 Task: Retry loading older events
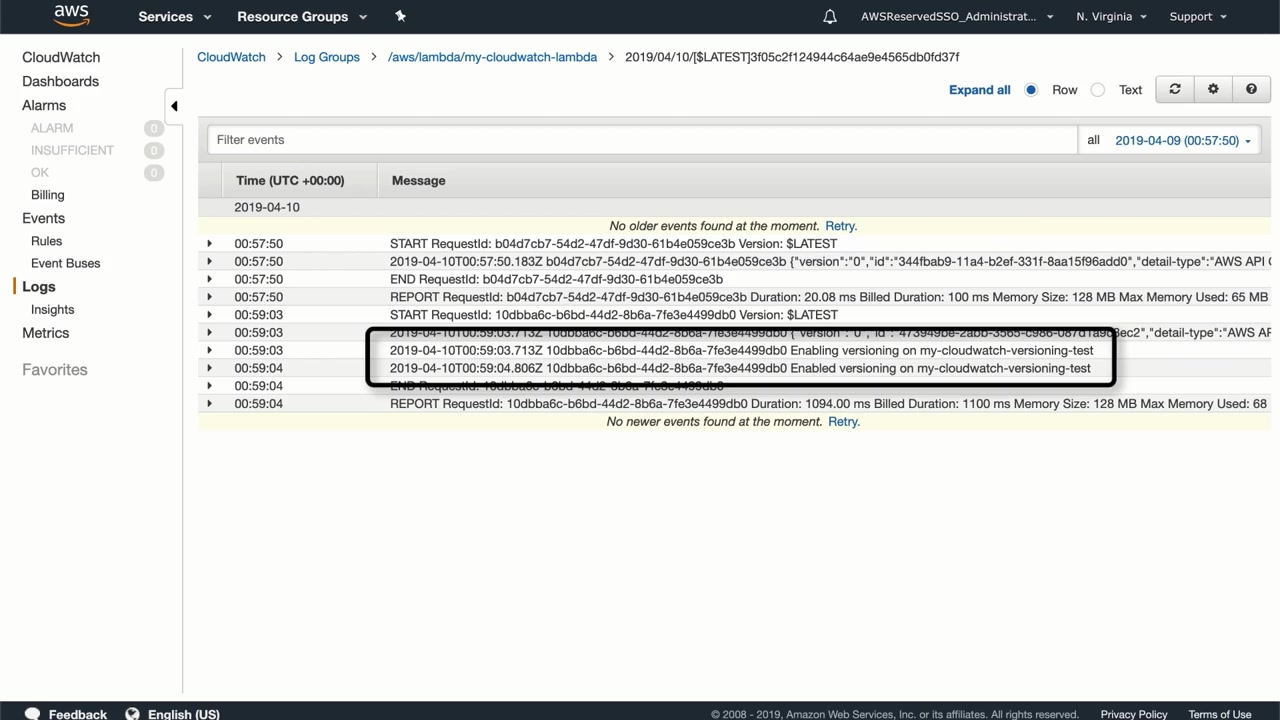click(841, 226)
